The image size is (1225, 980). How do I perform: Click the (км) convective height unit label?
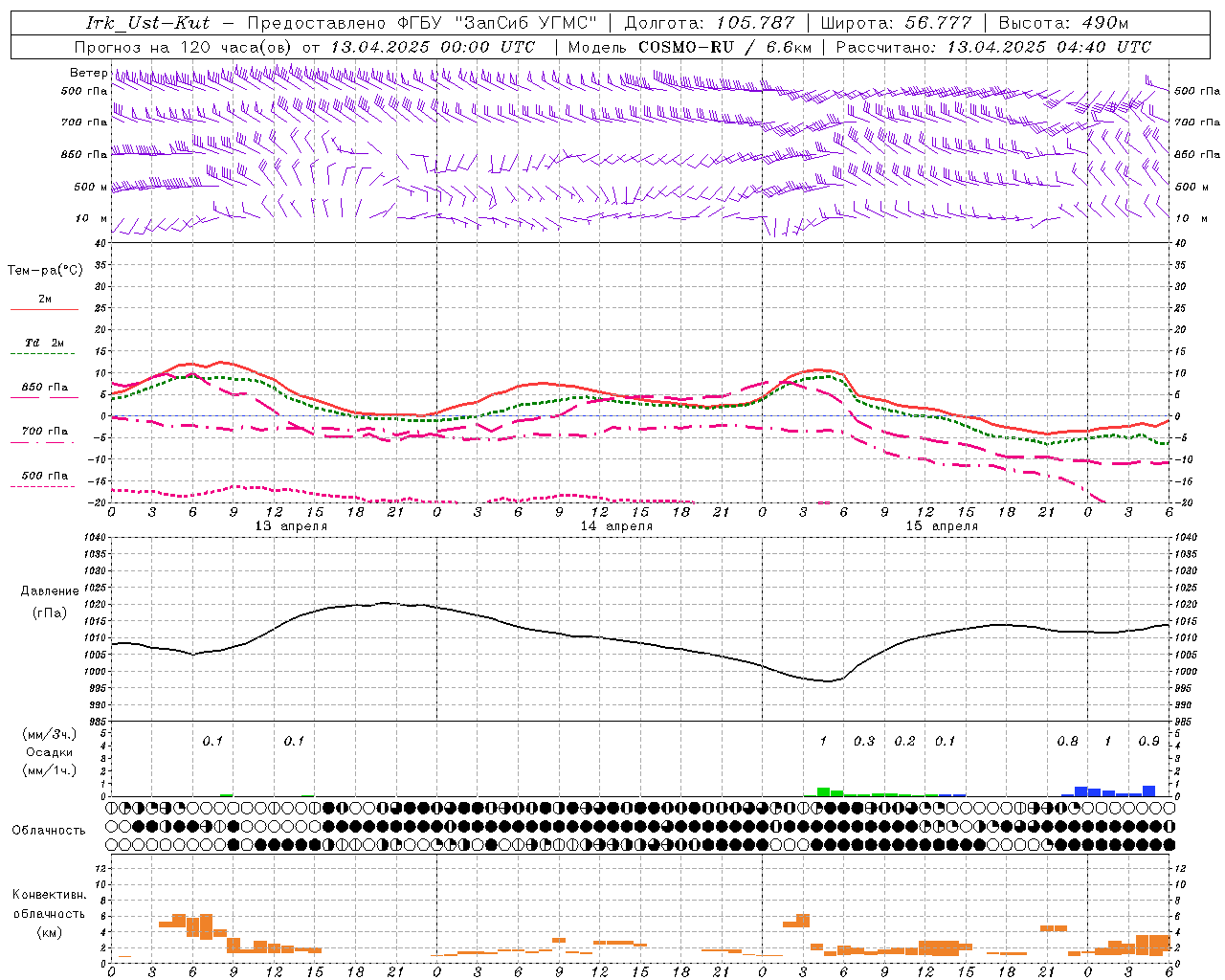[x=49, y=932]
